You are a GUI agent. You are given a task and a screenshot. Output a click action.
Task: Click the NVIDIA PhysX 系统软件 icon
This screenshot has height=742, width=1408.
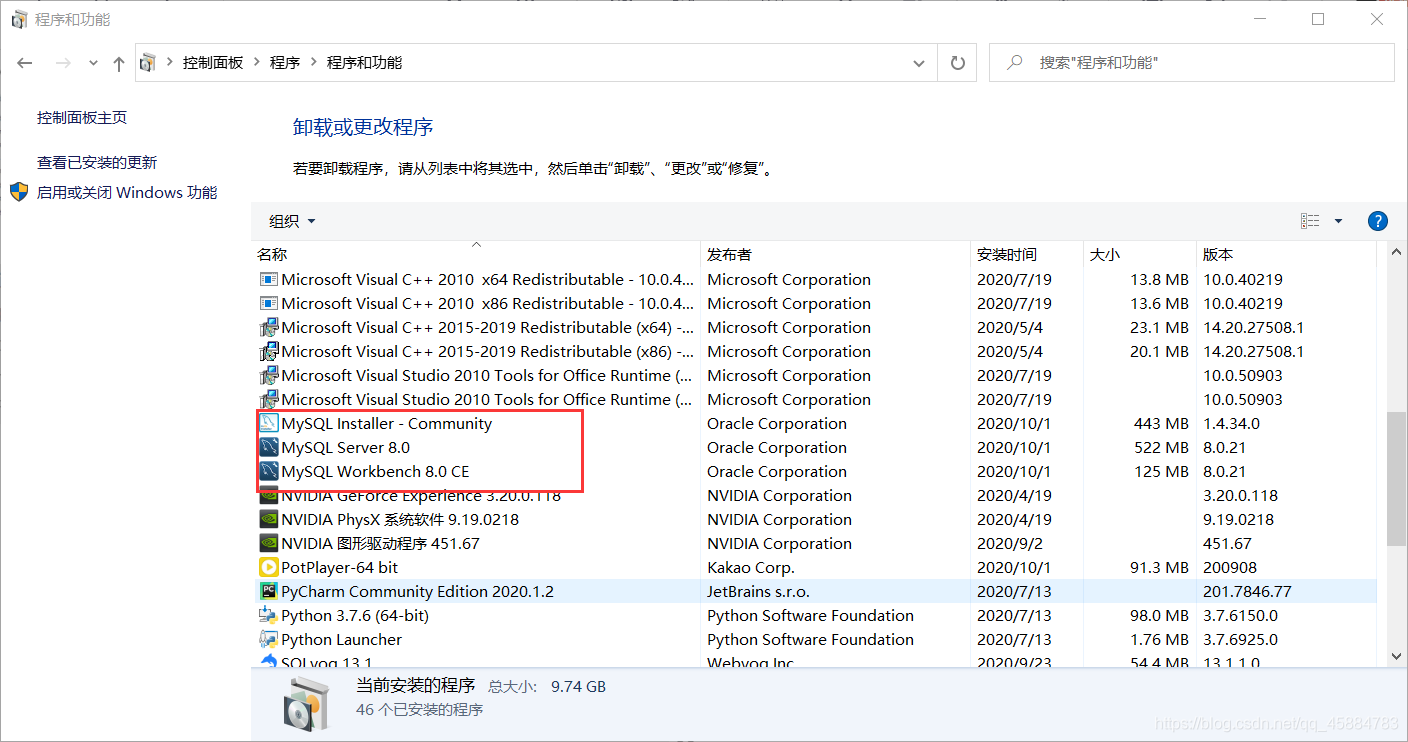tap(268, 520)
